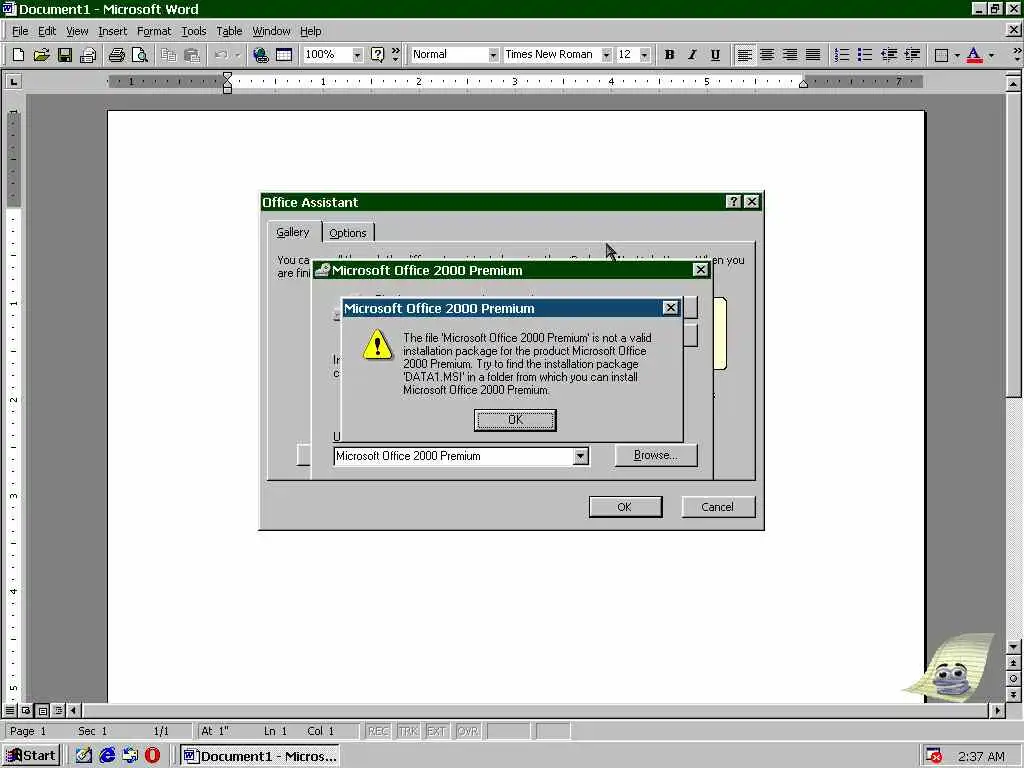Switch to Normal View button at bottom-left
Viewport: 1024px width, 768px height.
pos(10,710)
